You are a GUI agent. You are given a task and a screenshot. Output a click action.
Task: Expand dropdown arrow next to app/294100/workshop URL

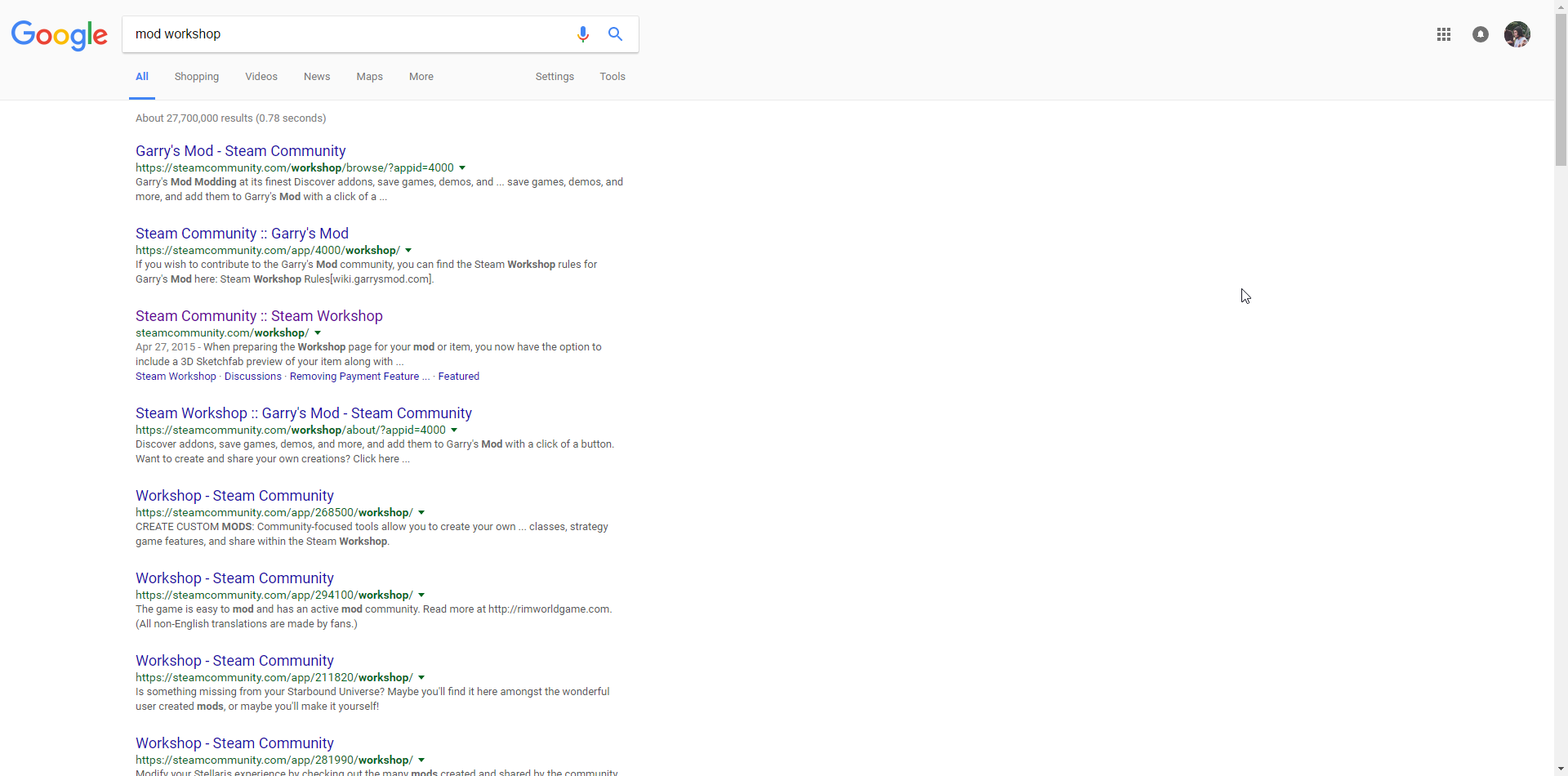tap(421, 595)
